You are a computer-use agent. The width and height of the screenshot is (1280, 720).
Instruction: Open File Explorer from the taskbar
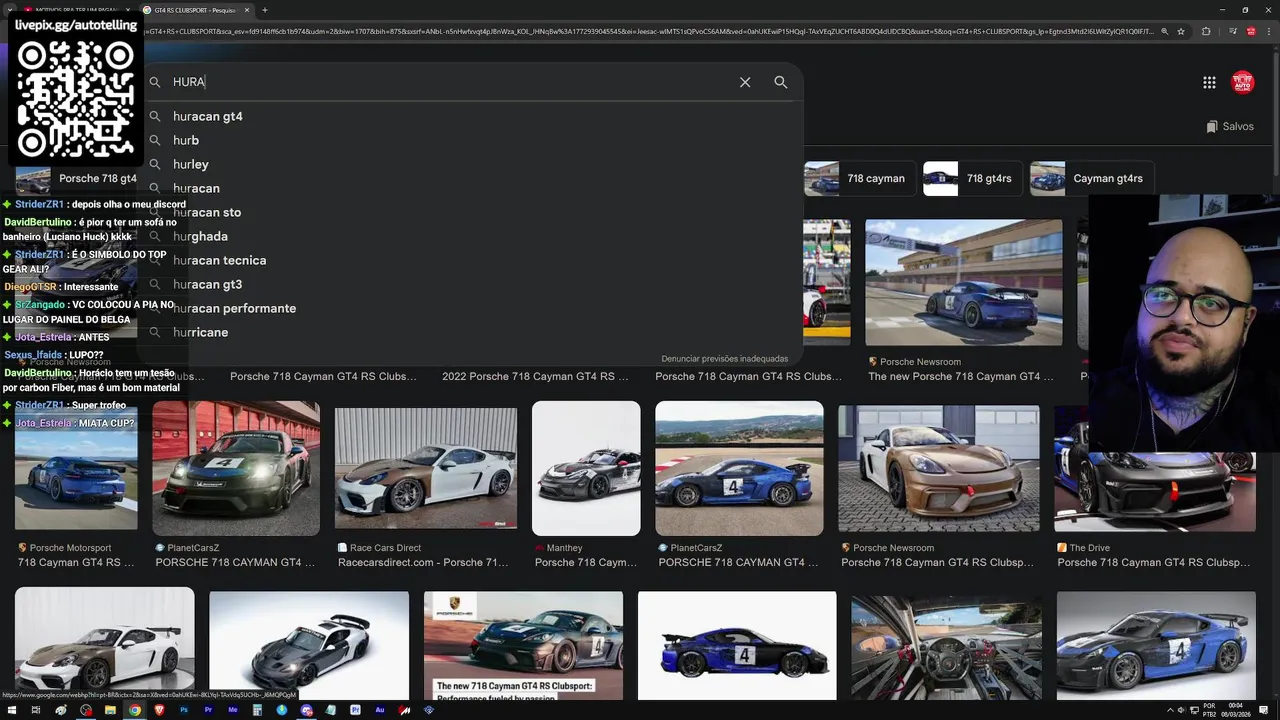click(110, 710)
